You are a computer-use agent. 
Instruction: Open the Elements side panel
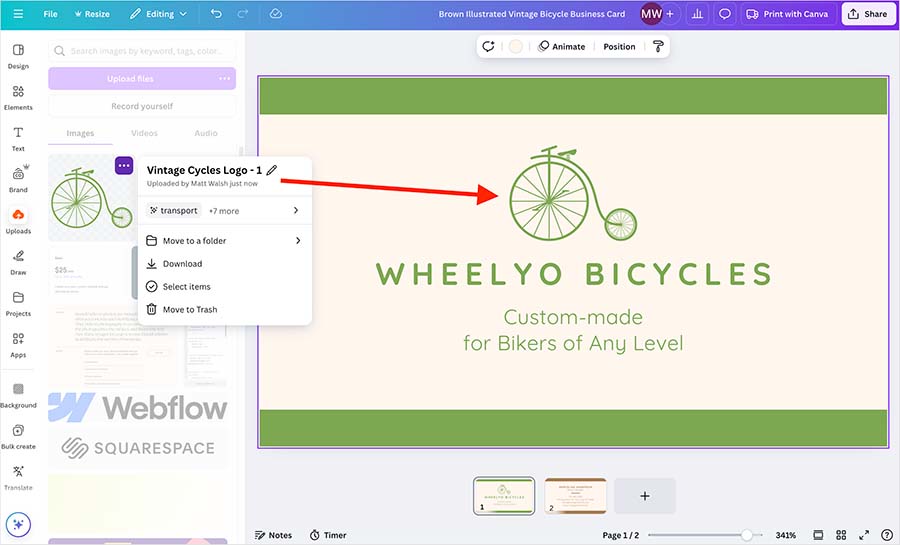coord(18,98)
